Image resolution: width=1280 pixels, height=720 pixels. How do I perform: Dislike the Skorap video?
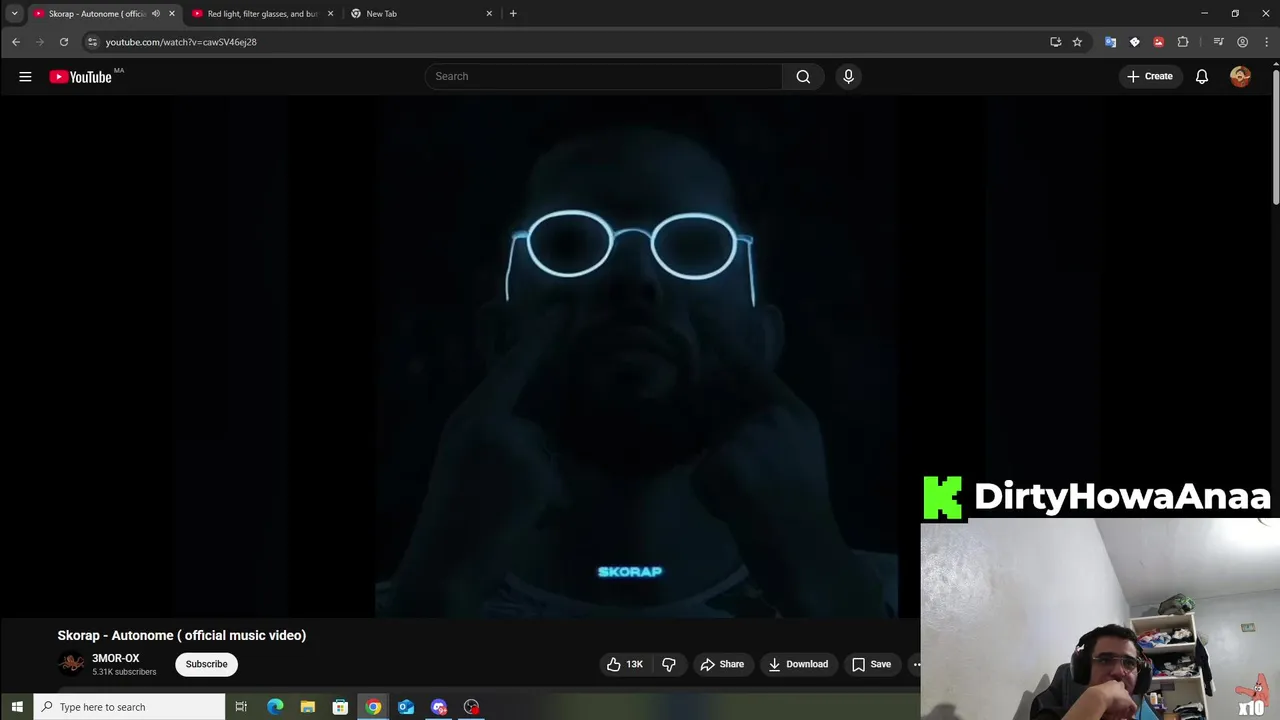[x=668, y=664]
